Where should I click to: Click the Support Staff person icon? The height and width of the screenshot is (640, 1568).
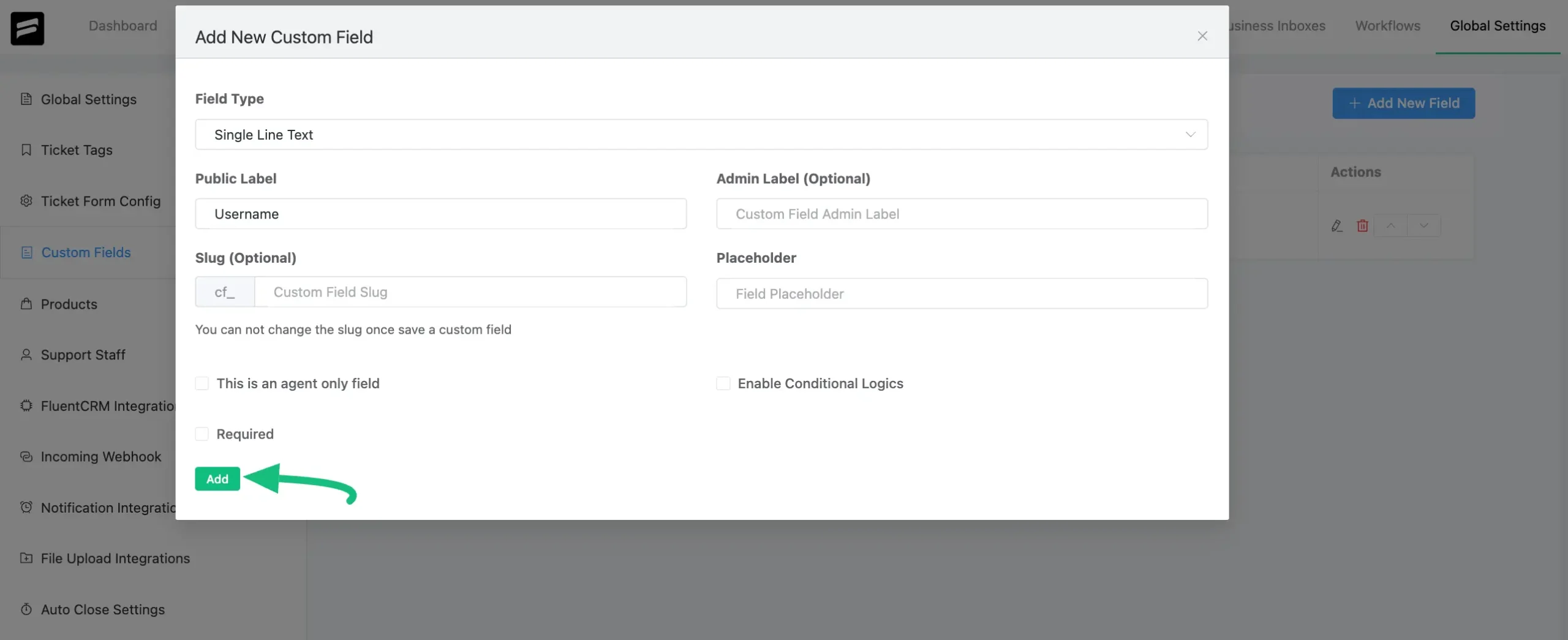tap(26, 355)
